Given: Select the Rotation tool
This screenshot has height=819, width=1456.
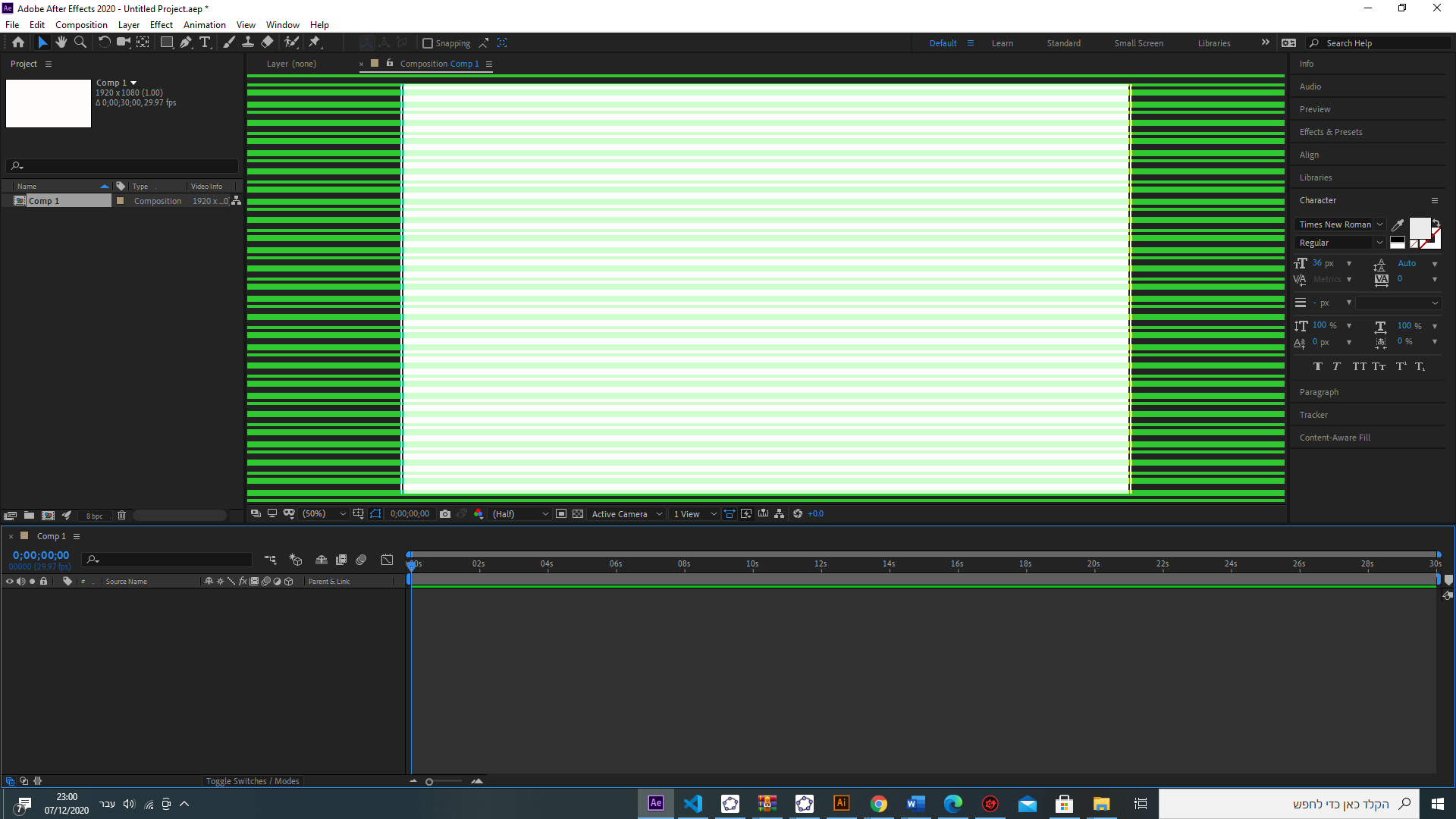Looking at the screenshot, I should click(104, 42).
